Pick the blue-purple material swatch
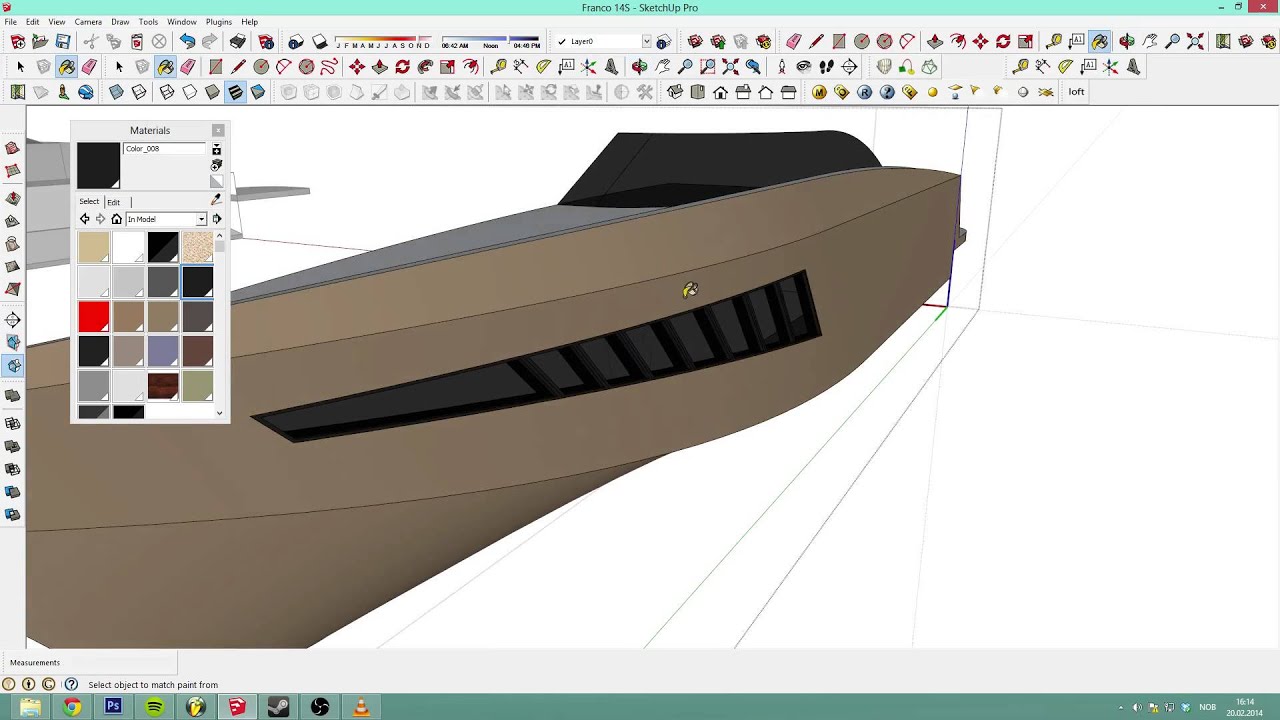This screenshot has width=1280, height=720. [163, 351]
